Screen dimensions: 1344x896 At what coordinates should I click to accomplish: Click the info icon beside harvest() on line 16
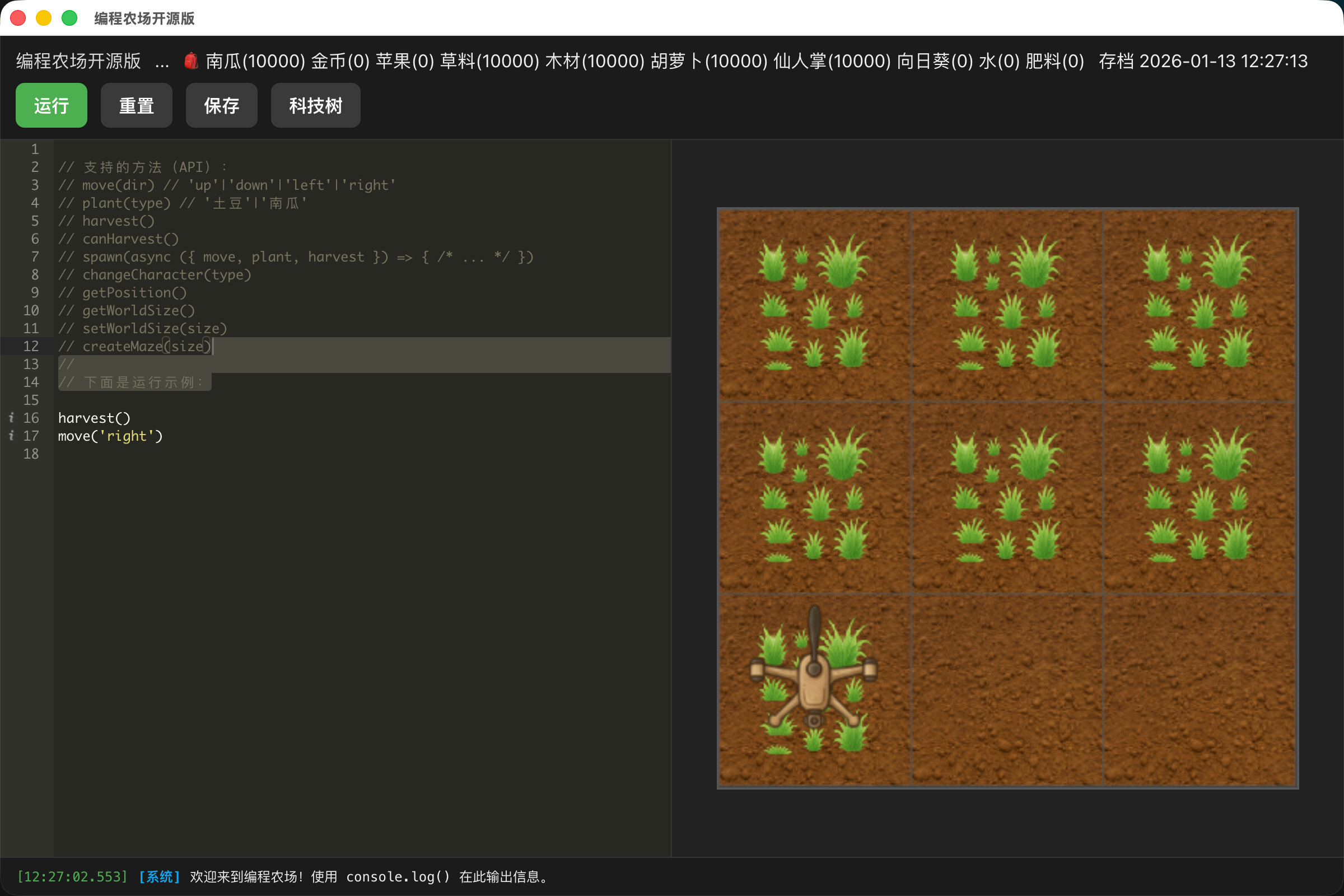pyautogui.click(x=12, y=418)
